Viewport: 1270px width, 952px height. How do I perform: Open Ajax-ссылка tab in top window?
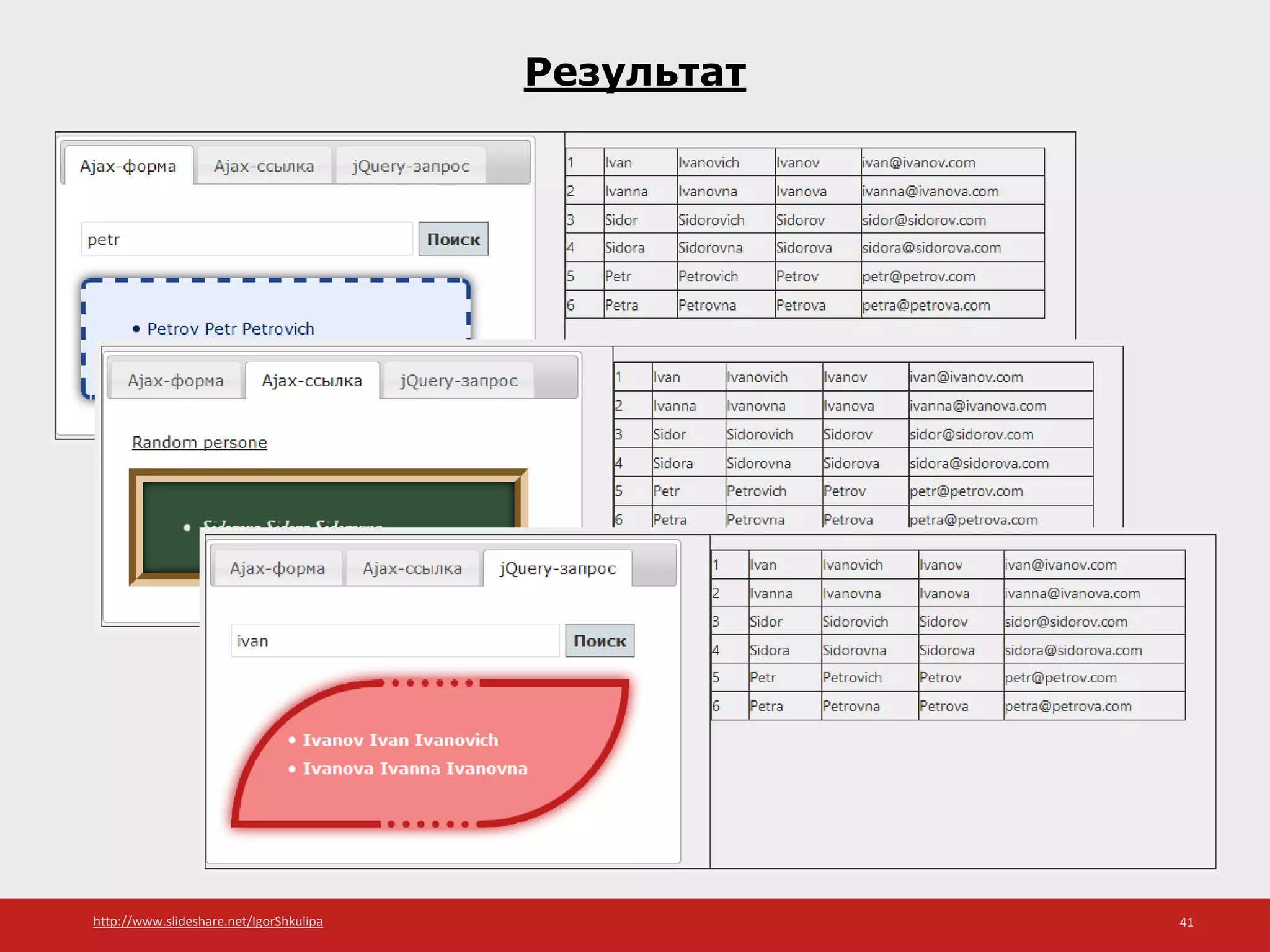point(264,165)
